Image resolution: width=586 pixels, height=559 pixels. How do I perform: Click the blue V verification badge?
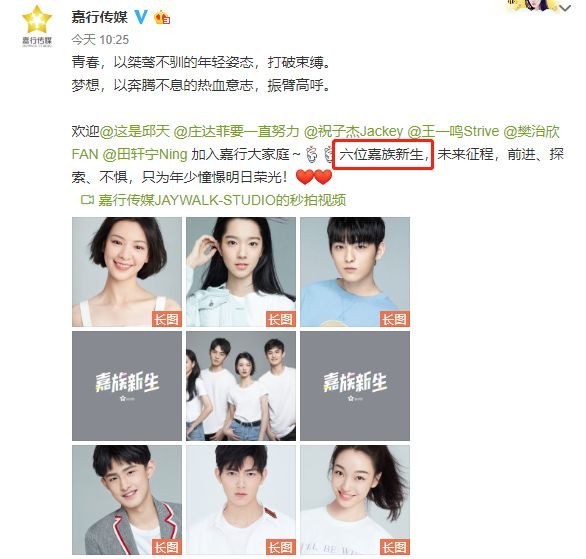pyautogui.click(x=141, y=17)
